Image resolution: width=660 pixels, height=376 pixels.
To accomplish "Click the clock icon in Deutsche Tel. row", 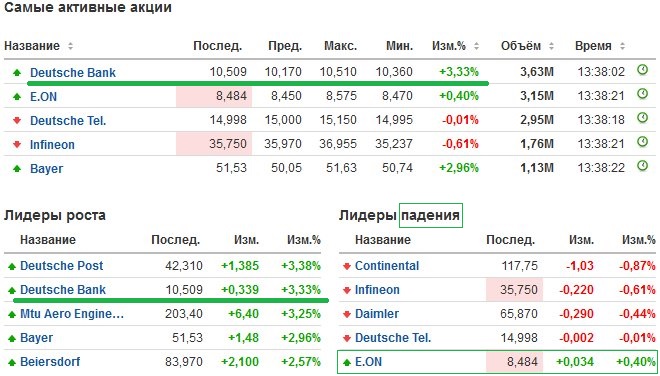I will 642,117.
